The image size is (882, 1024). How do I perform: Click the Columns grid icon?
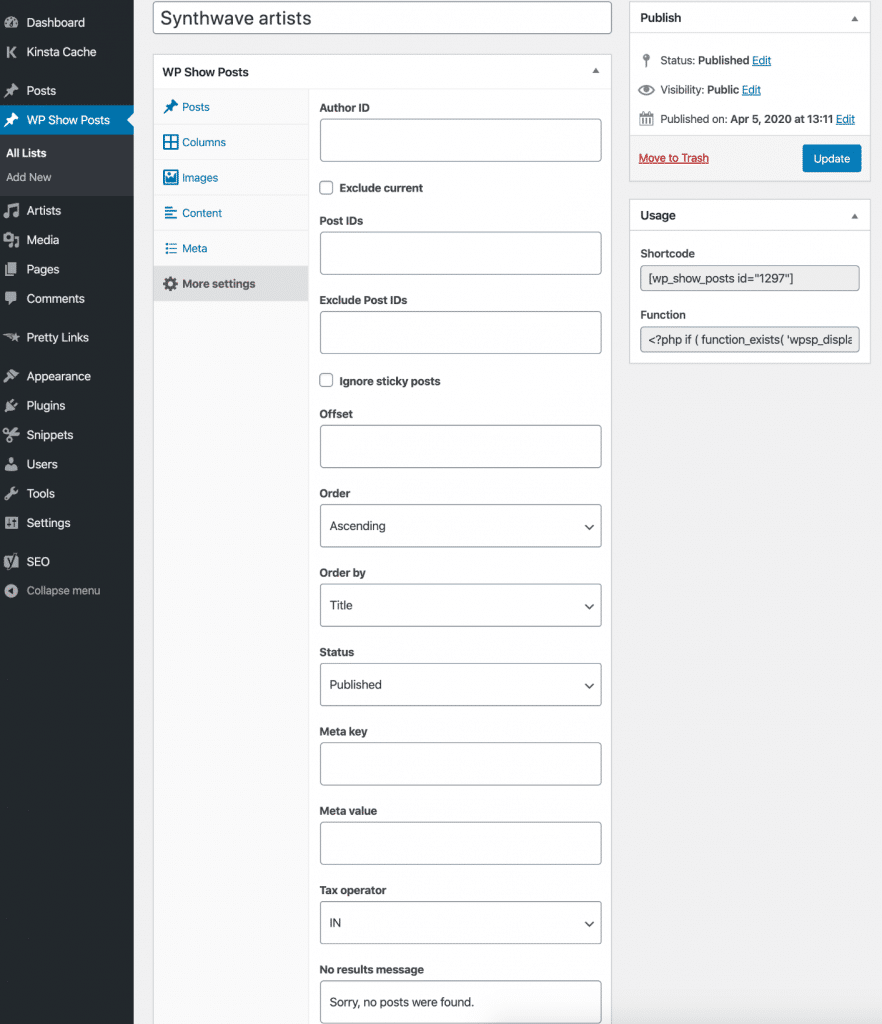(170, 142)
